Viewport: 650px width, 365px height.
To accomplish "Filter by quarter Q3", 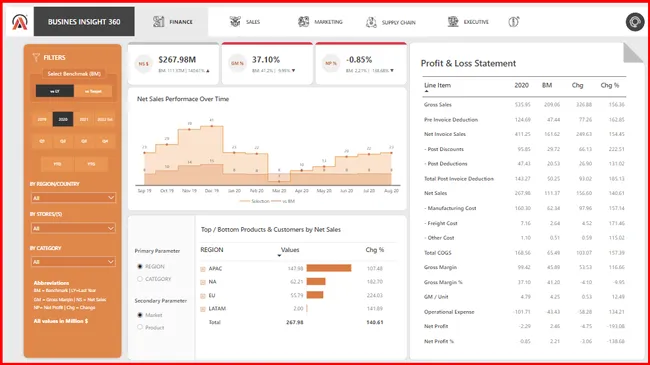I will [84, 141].
